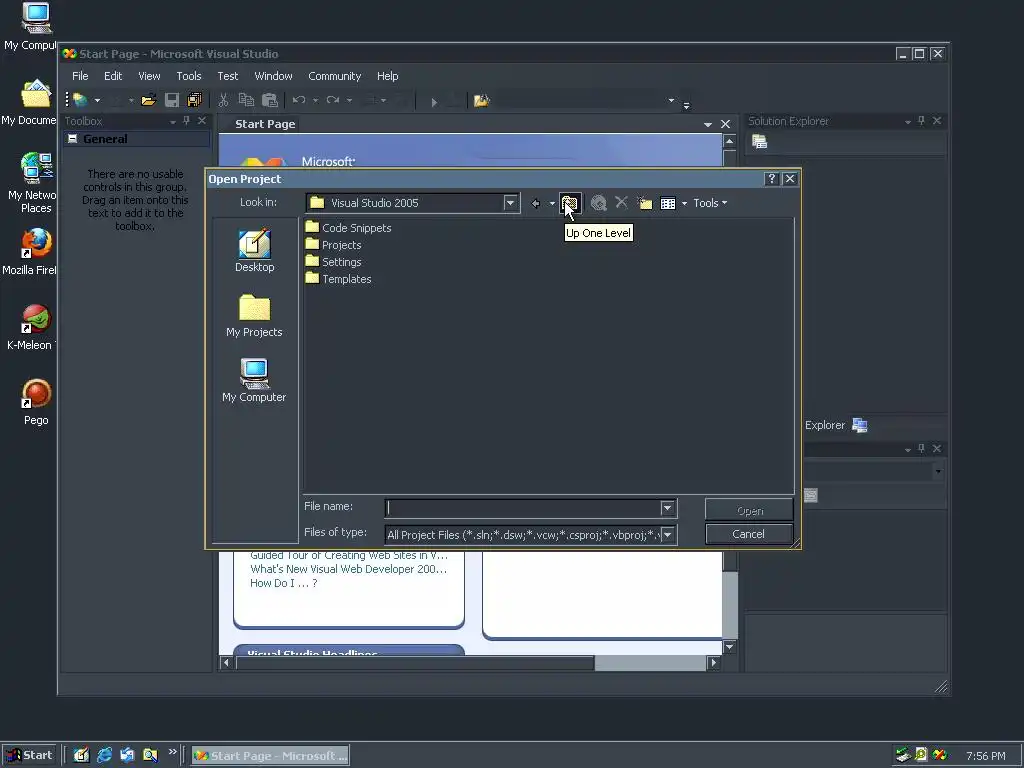Click the Windows Start button
Screen dimensions: 1024x768
(x=29, y=756)
